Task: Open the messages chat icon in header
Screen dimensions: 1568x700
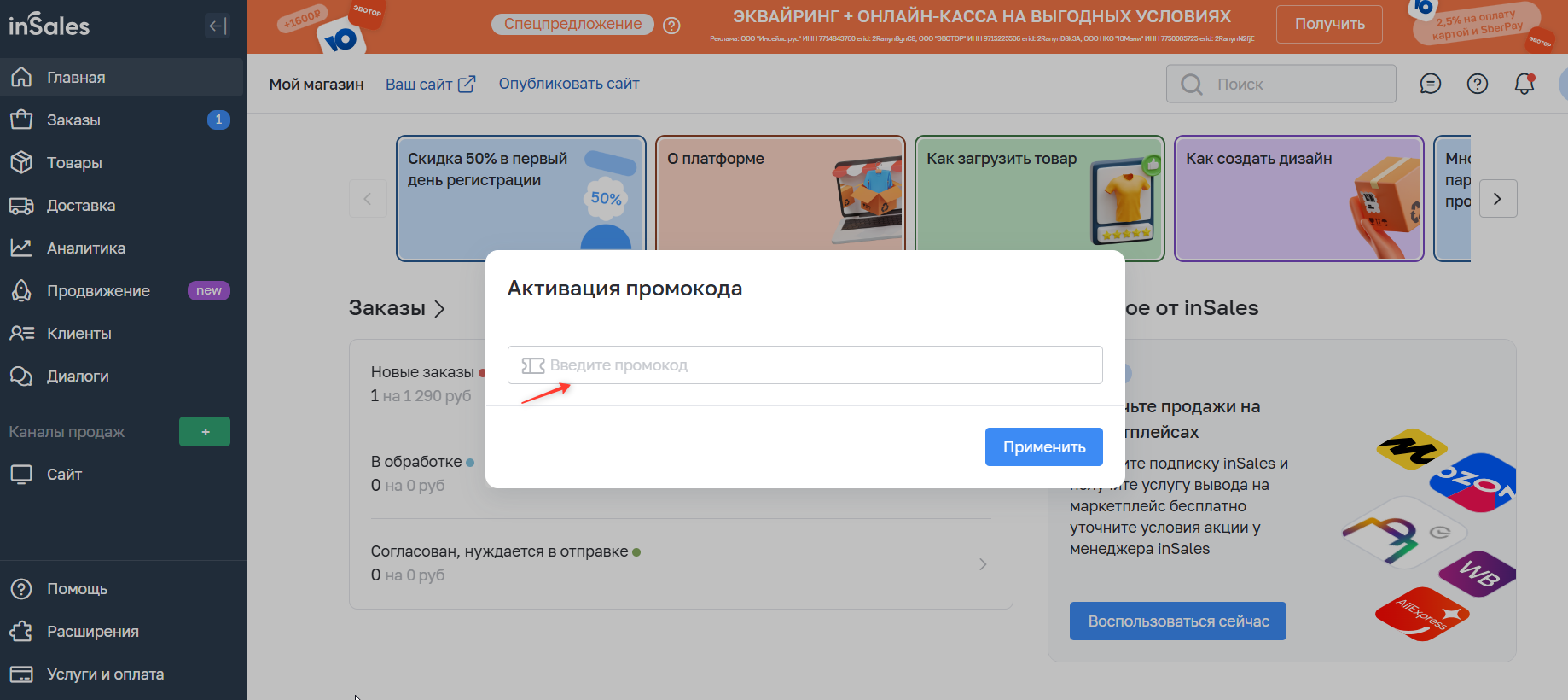Action: [x=1431, y=84]
